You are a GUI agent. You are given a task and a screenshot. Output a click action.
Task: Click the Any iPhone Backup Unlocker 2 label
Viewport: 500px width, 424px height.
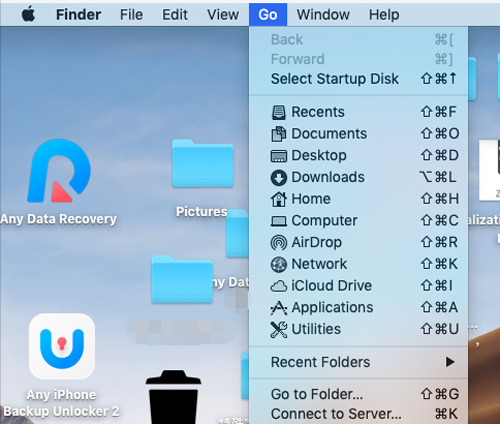61,403
